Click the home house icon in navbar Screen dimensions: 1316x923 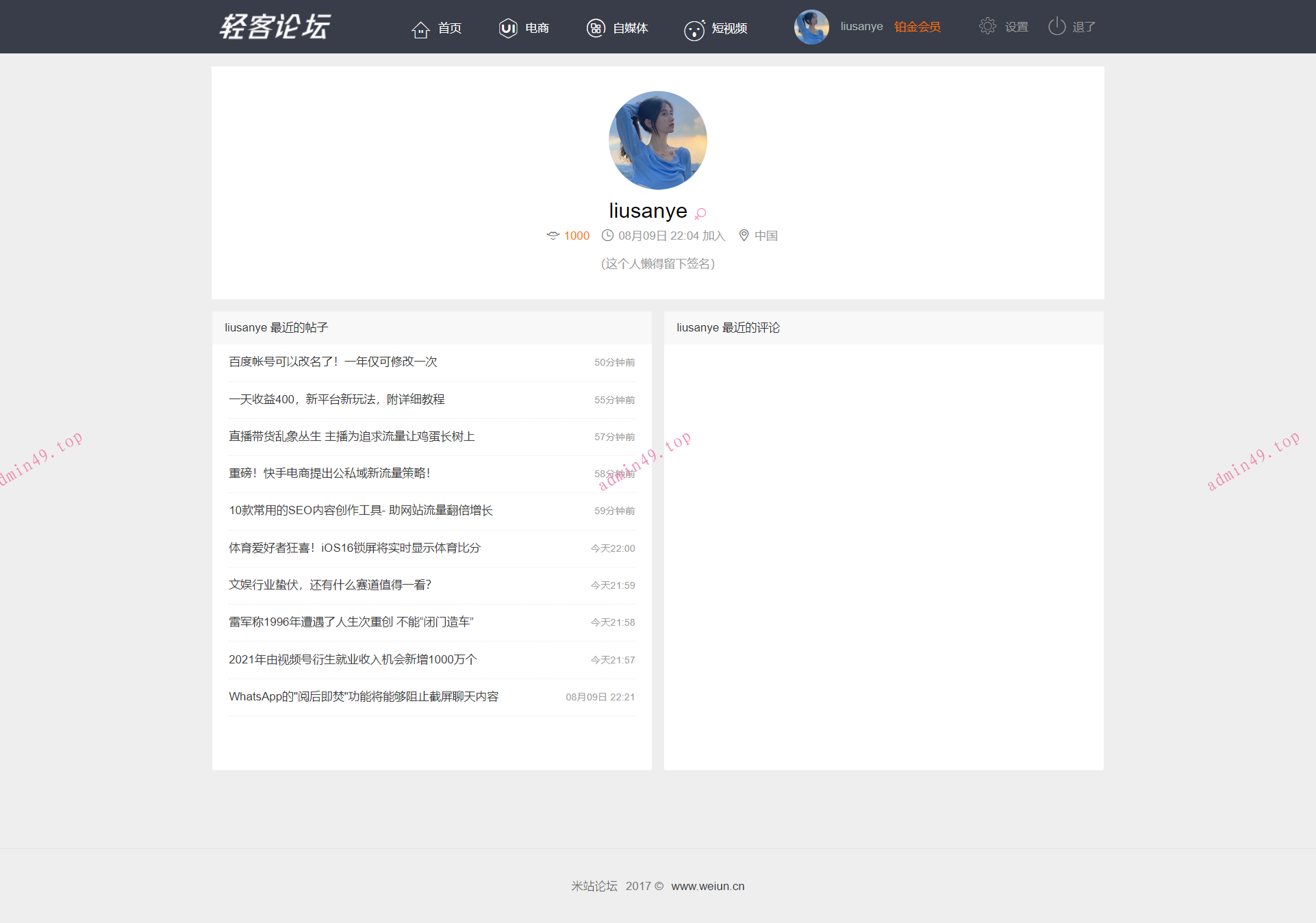point(420,29)
